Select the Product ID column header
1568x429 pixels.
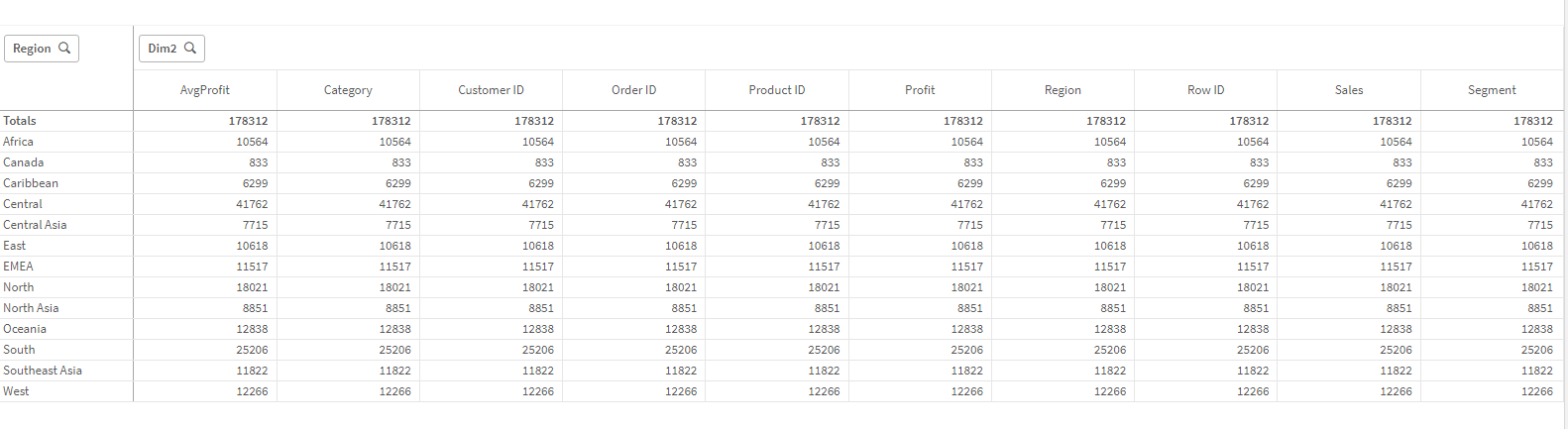(x=777, y=90)
